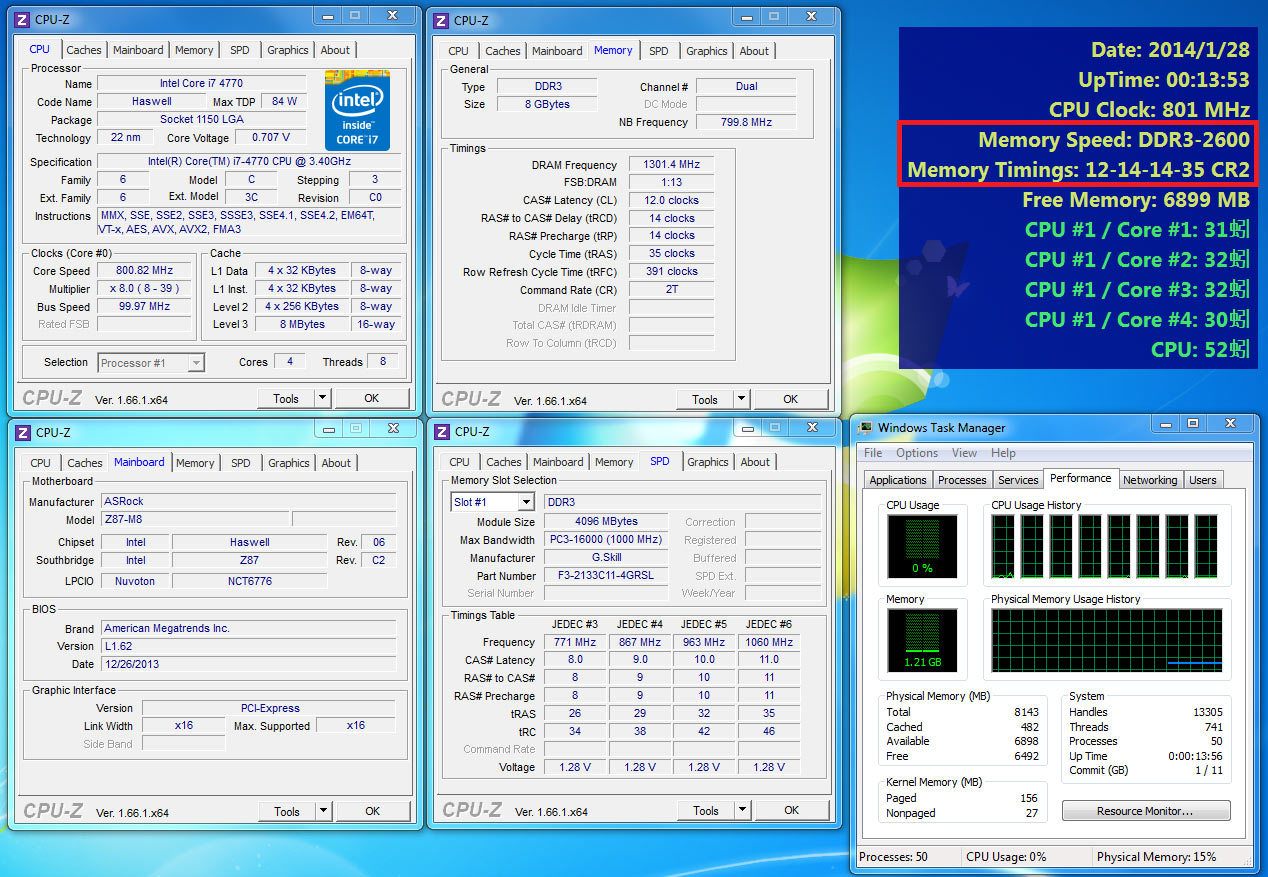Open the Tools dropdown arrow in the SPD window
Image resolution: width=1268 pixels, height=877 pixels.
(742, 810)
